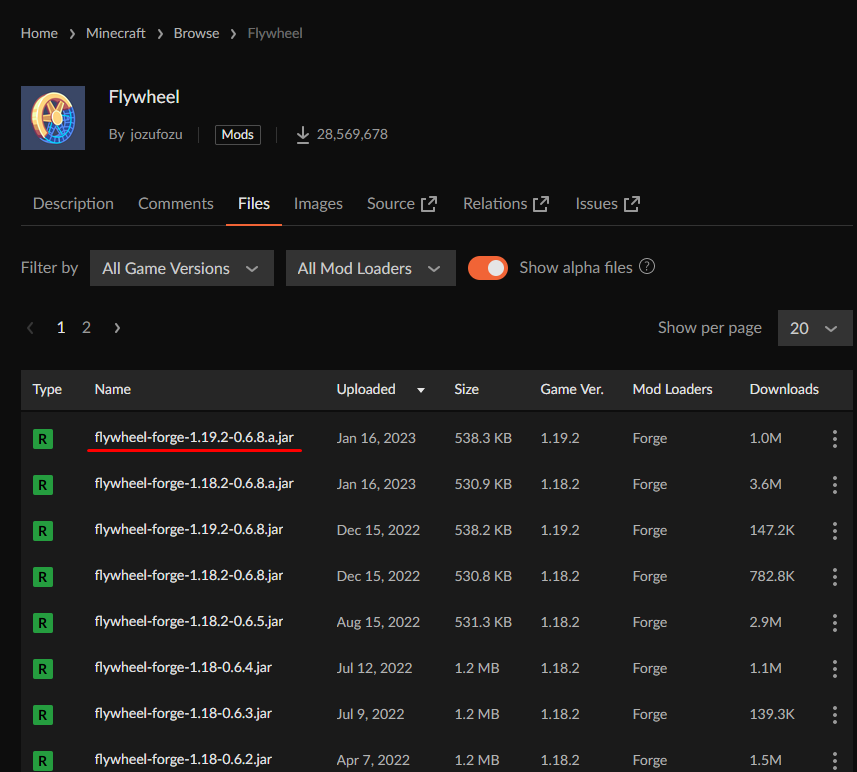Viewport: 857px width, 772px height.
Task: Click the Aug 15, 2022 upload date
Action: (378, 622)
